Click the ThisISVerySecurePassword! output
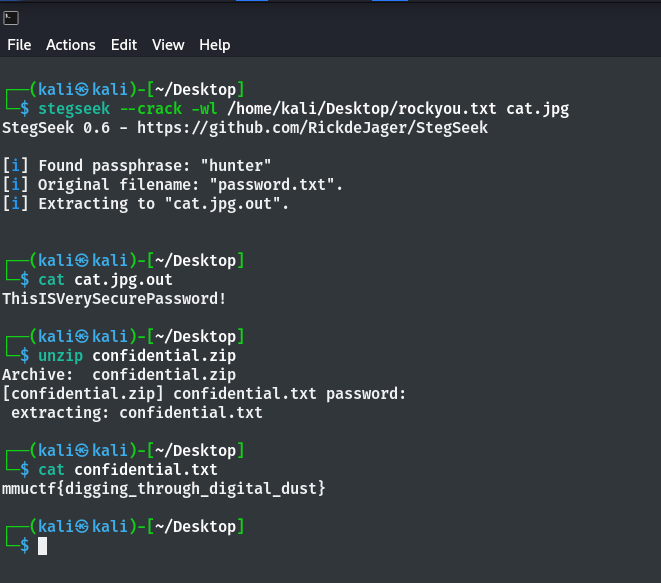This screenshot has height=583, width=661. (x=114, y=299)
